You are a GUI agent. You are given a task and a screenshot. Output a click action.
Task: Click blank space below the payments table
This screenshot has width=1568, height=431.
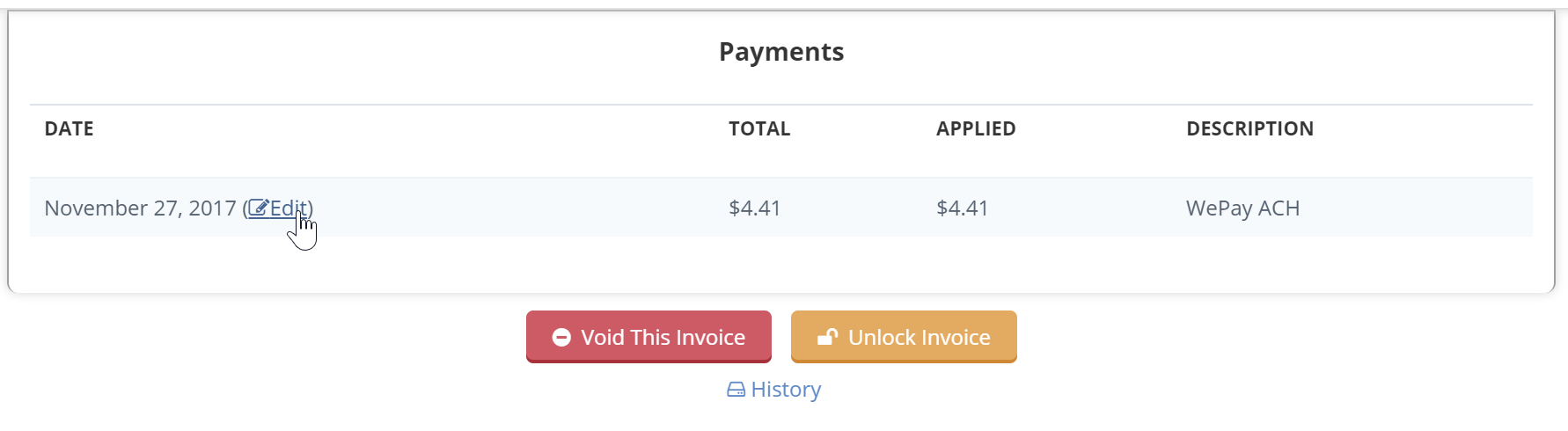pyautogui.click(x=781, y=264)
